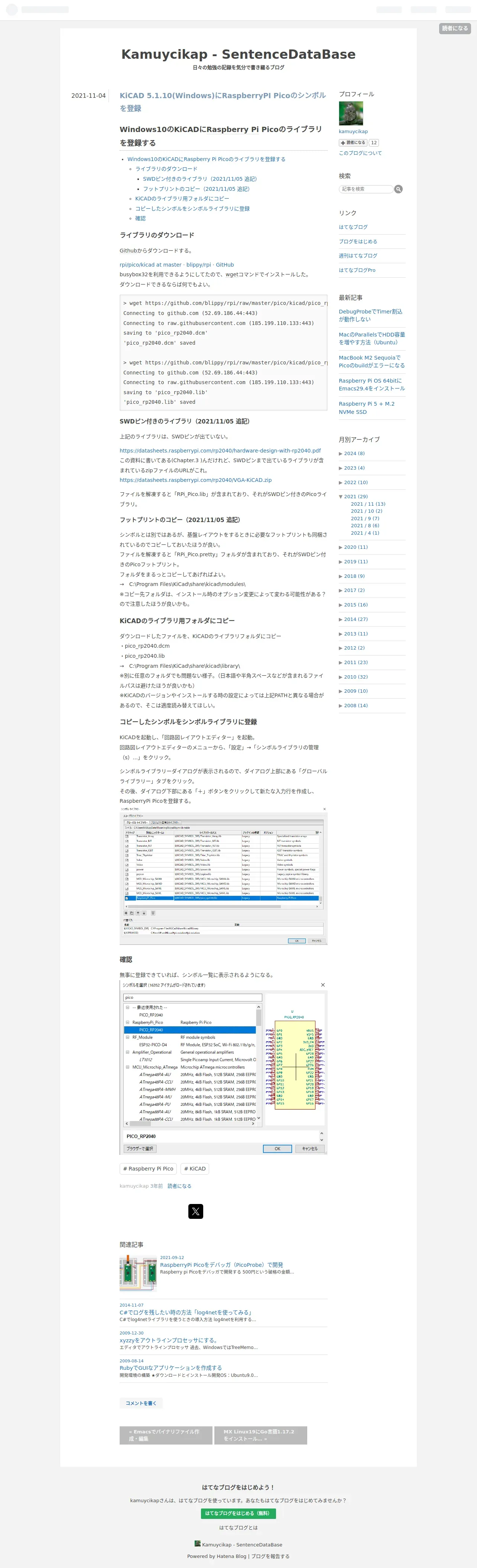Open the symbol chooser screenshot under 確認
Viewport: 477px width, 1568px height.
point(223,1067)
